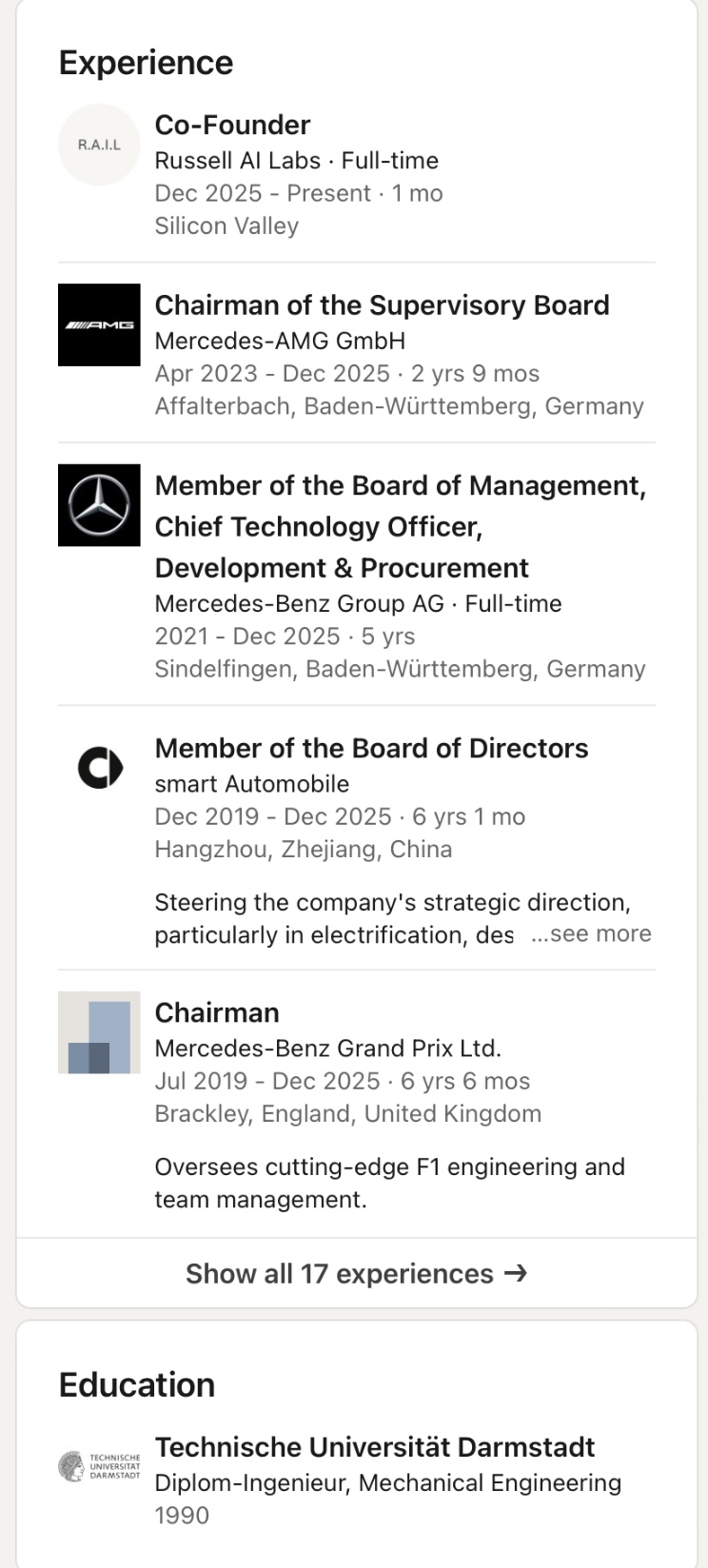Expand description with "…see more"
Image resolution: width=708 pixels, height=1568 pixels.
[x=591, y=934]
